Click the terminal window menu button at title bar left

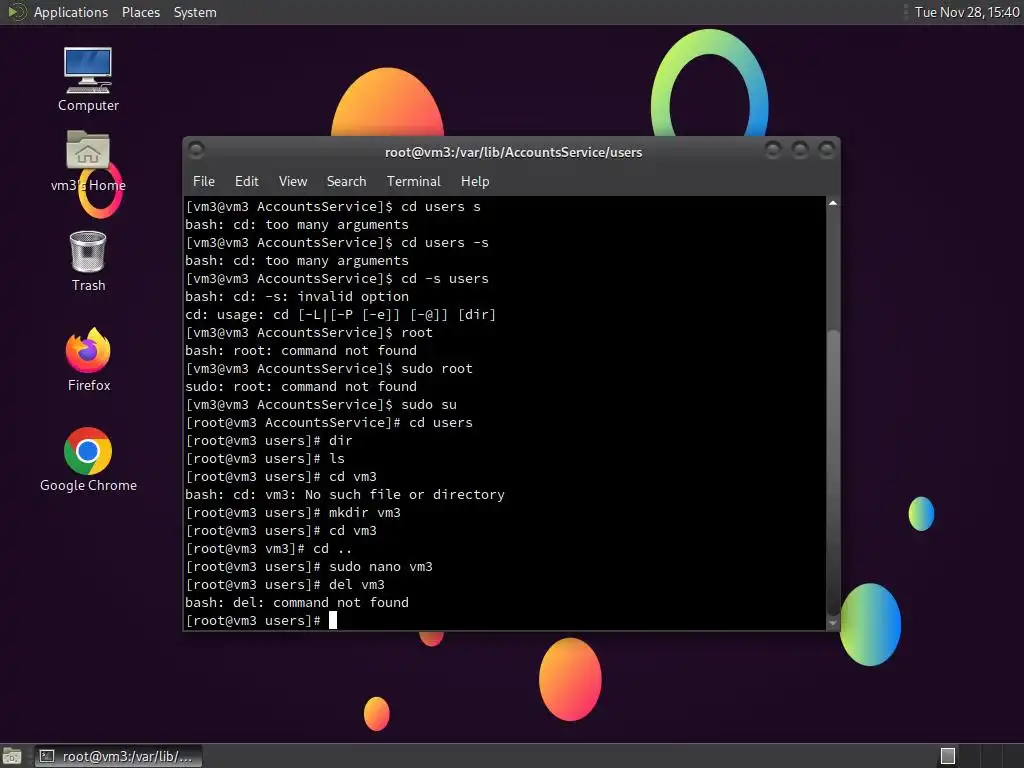coord(196,151)
